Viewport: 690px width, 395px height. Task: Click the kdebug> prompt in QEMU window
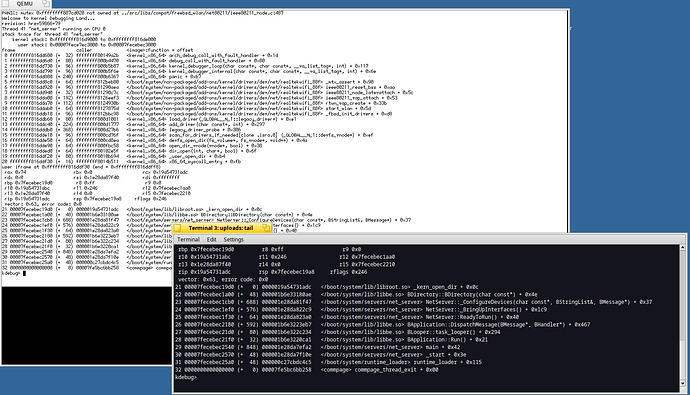(11, 273)
